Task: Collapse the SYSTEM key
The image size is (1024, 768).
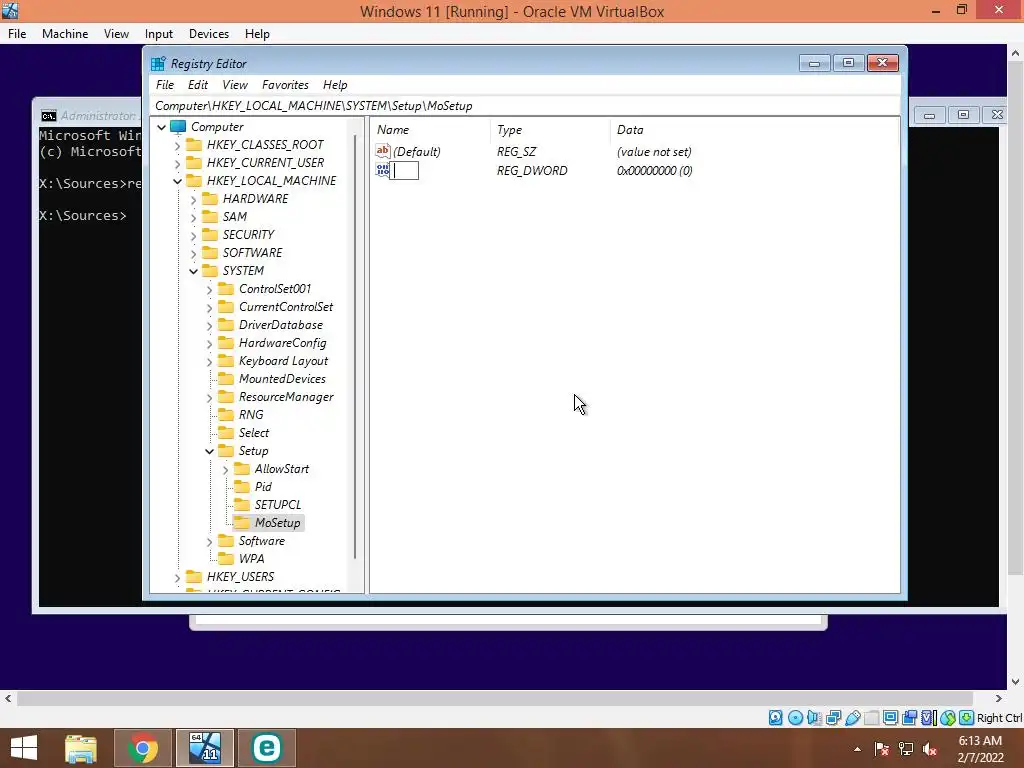Action: pos(193,271)
